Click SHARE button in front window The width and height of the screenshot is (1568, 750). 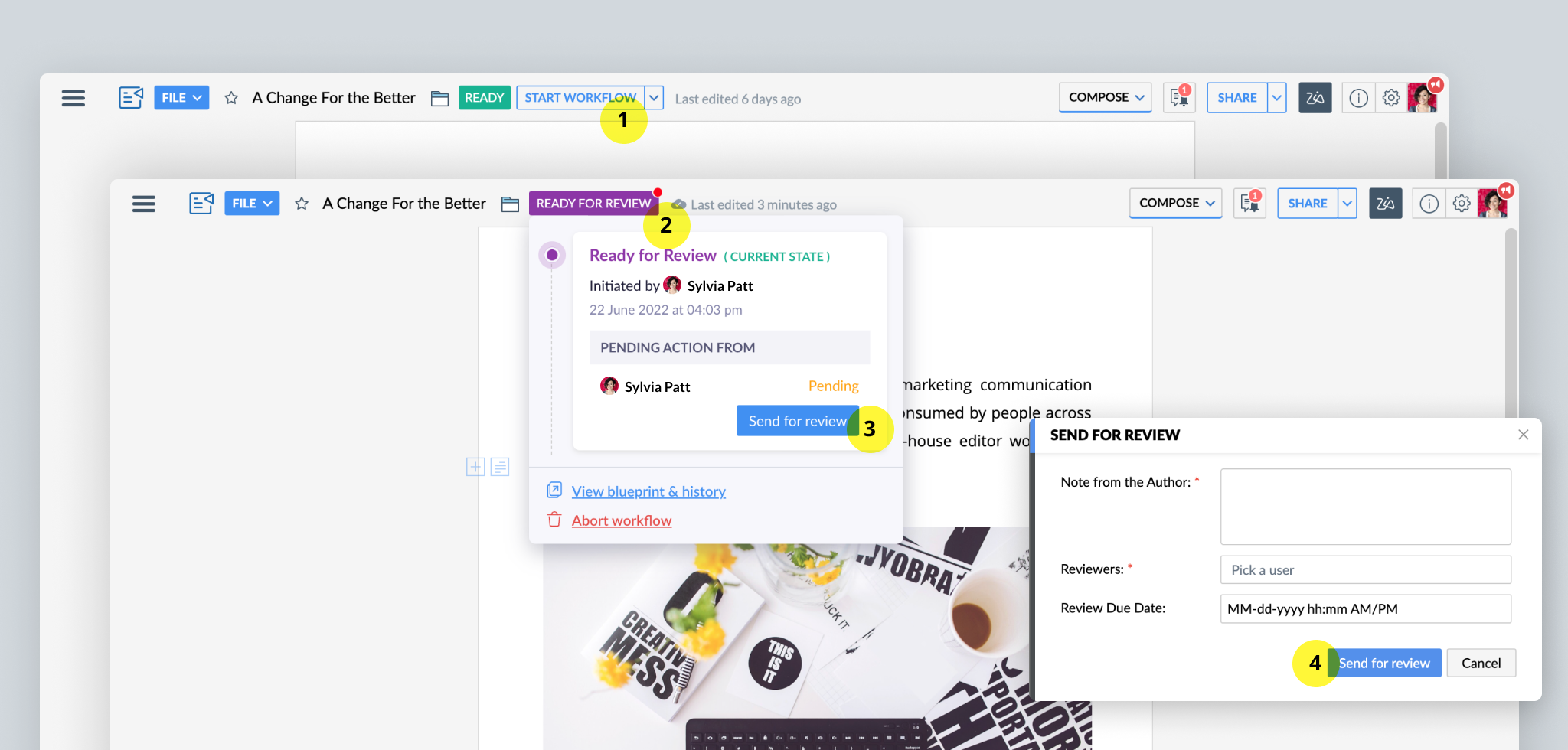(1308, 204)
